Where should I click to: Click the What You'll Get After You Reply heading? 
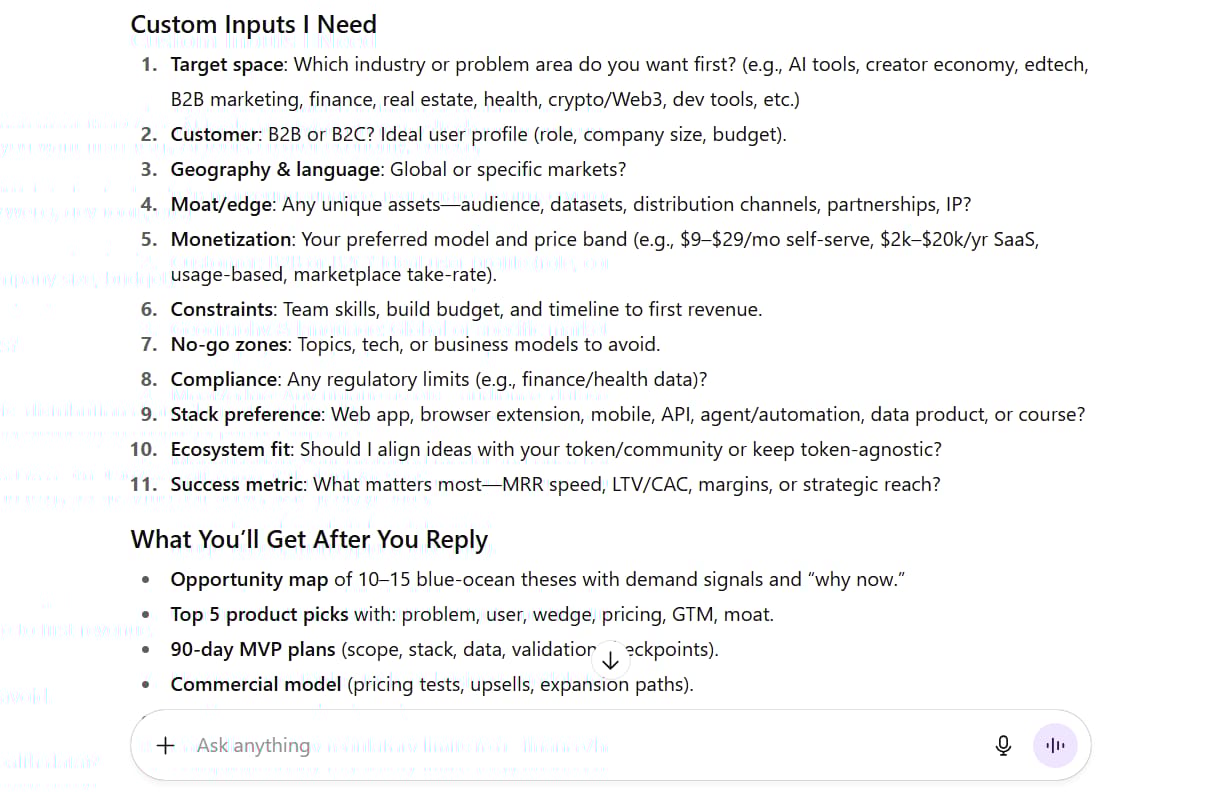tap(309, 539)
